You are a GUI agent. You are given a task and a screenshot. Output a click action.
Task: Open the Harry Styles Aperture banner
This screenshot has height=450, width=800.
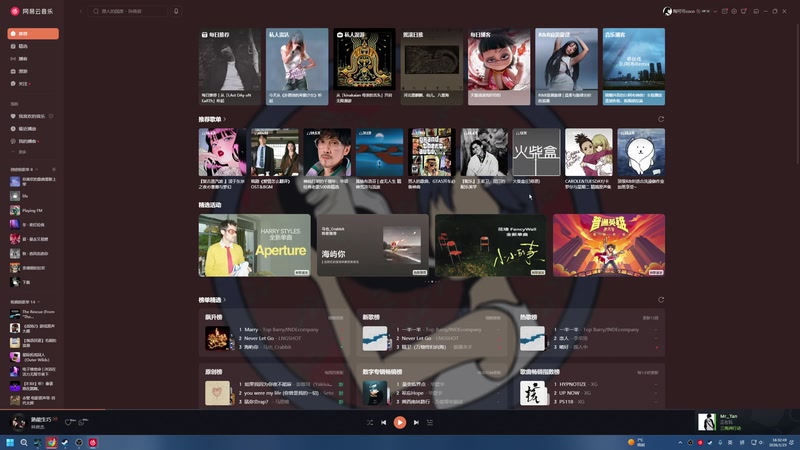254,245
